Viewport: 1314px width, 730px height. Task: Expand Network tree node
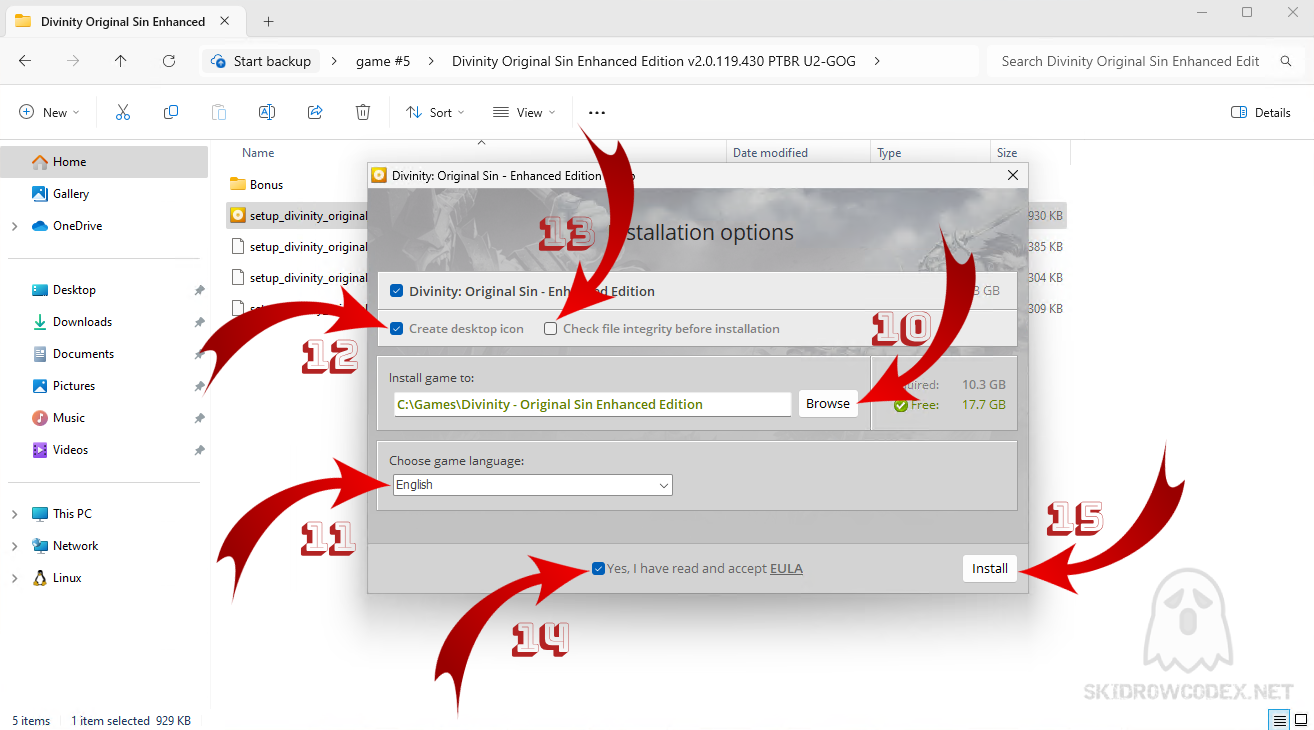(14, 546)
